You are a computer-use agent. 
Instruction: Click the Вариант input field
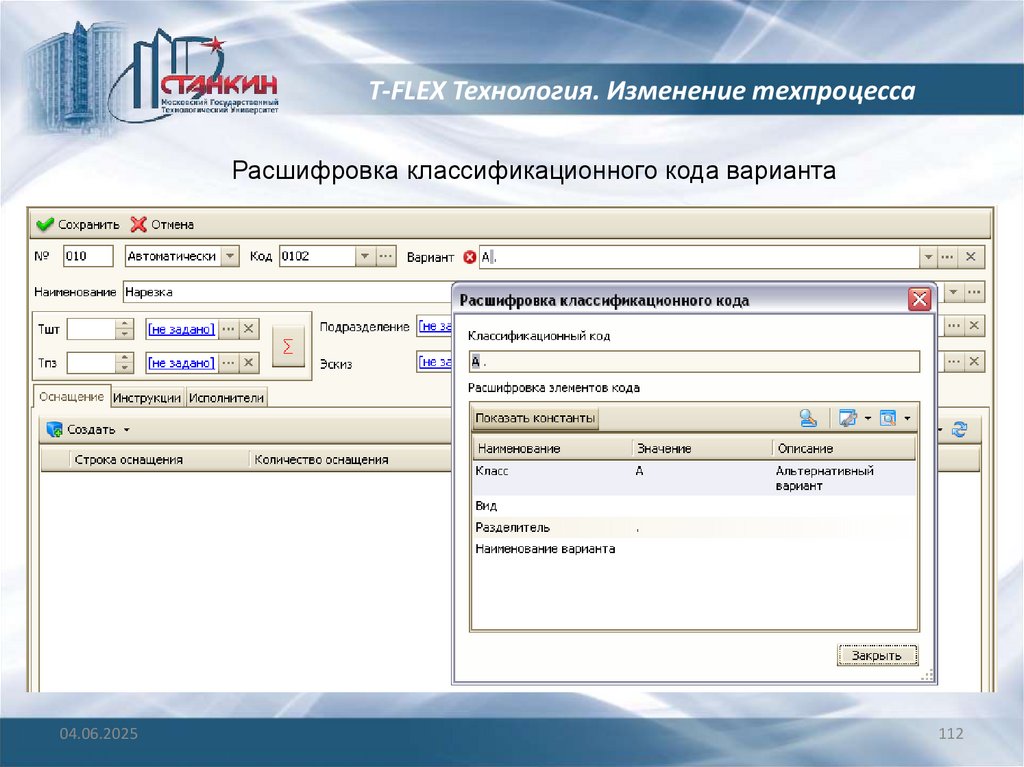[699, 257]
